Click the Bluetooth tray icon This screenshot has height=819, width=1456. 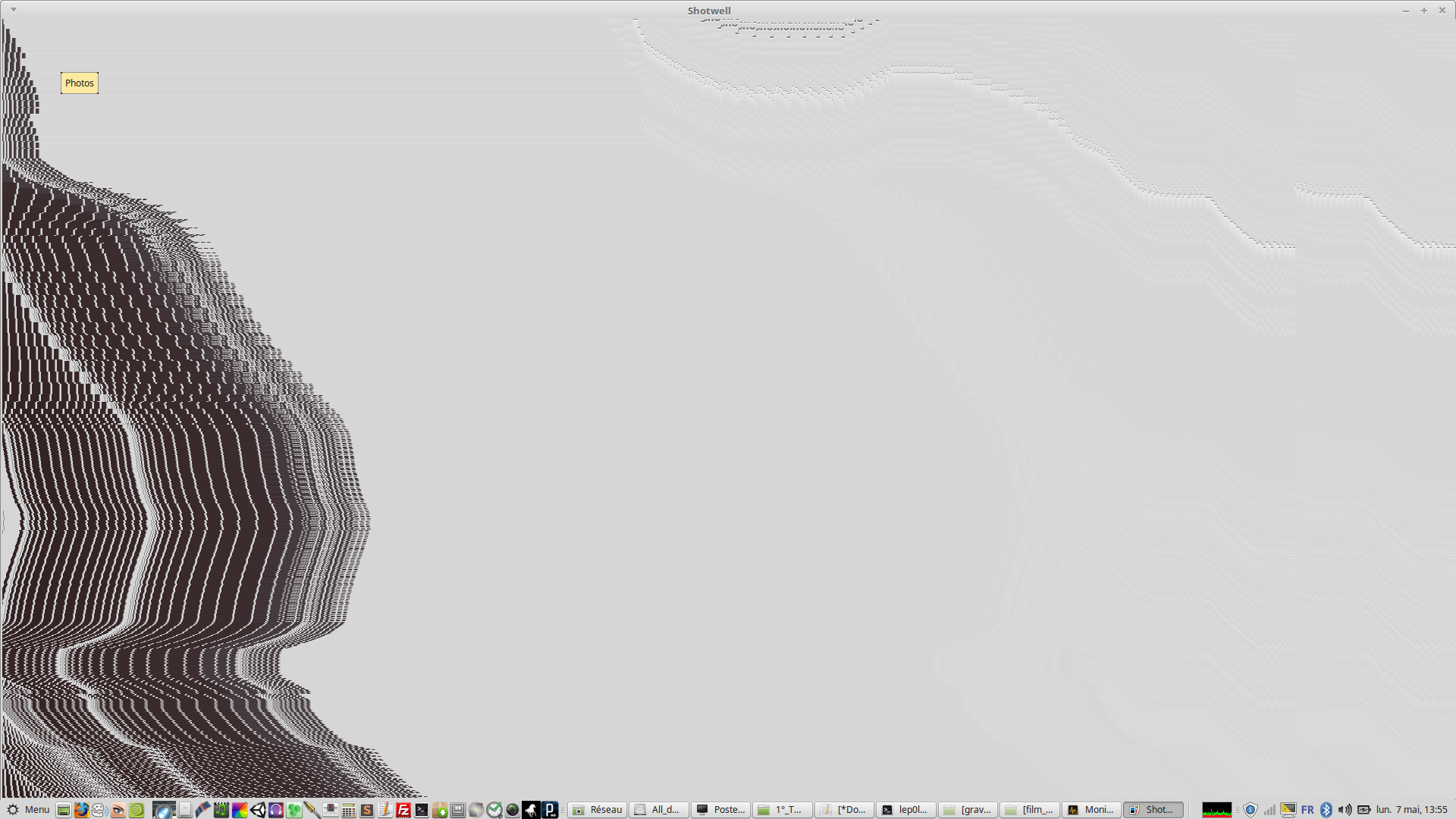[1326, 810]
